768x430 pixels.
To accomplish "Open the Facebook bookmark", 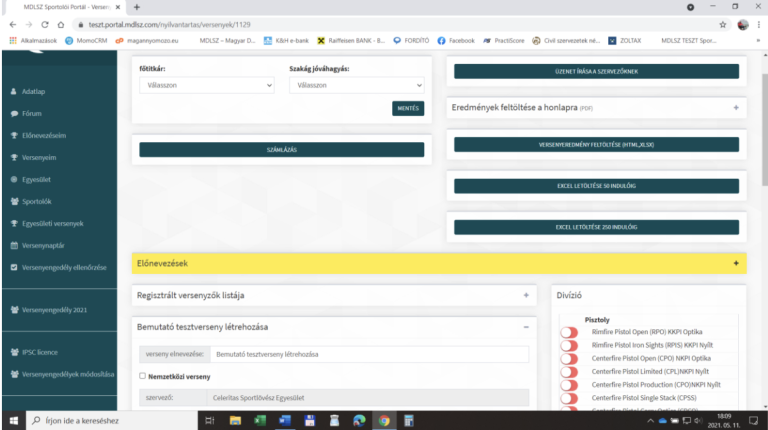I will coord(455,41).
